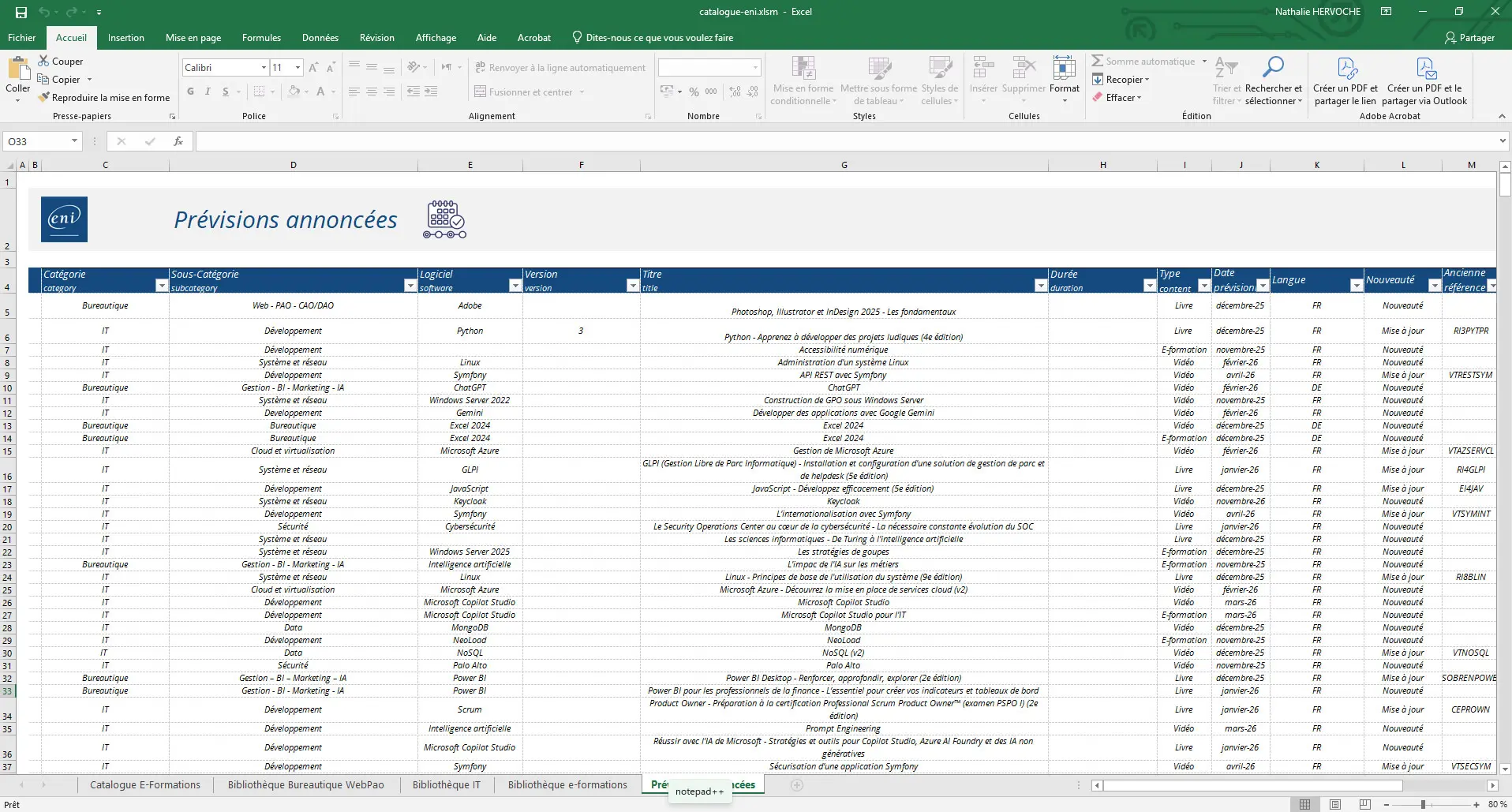The image size is (1512, 812).
Task: Expand the font name Calibri dropdown
Action: click(264, 68)
